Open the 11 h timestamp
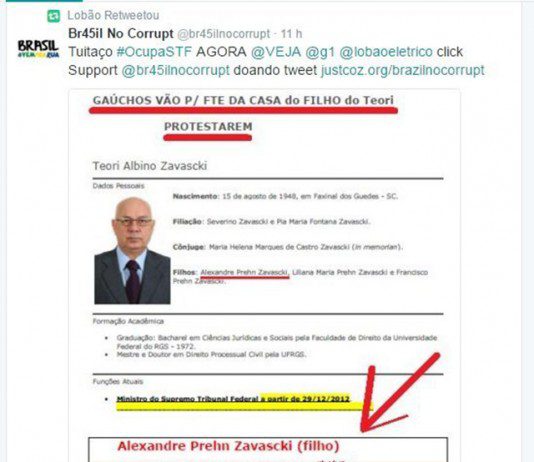The height and width of the screenshot is (462, 534). click(291, 34)
